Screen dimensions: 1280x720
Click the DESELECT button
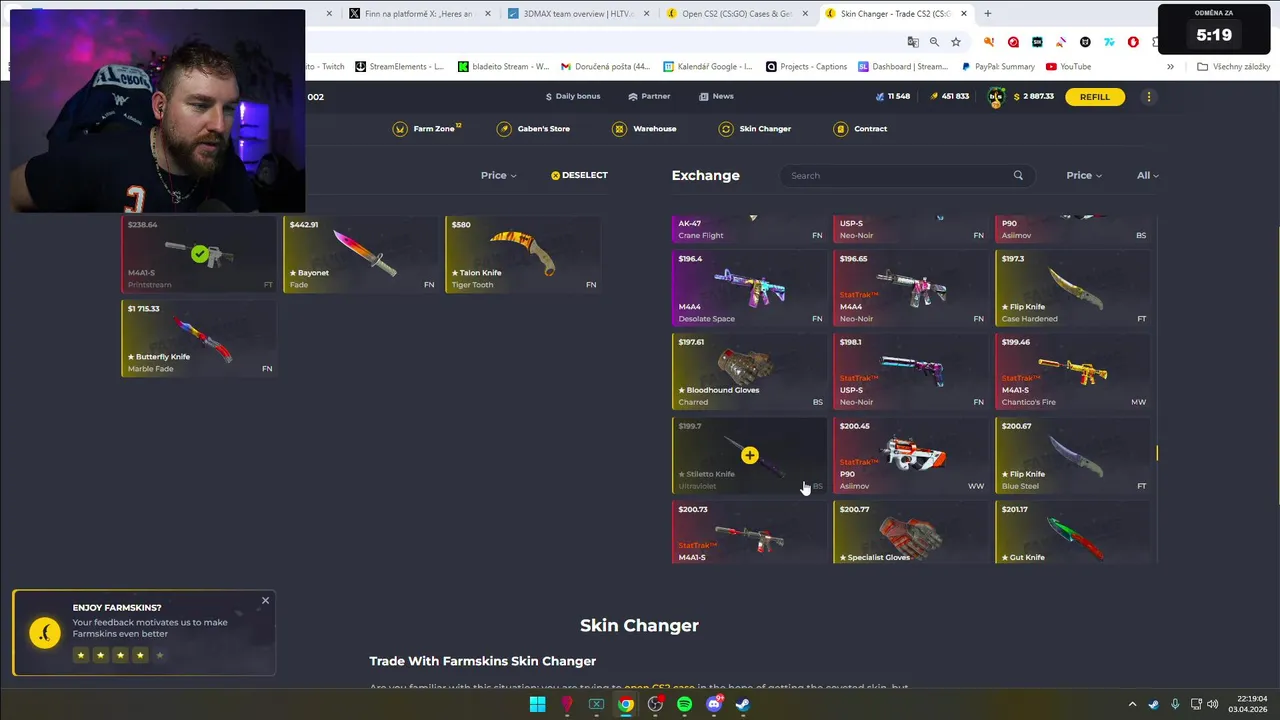(579, 175)
